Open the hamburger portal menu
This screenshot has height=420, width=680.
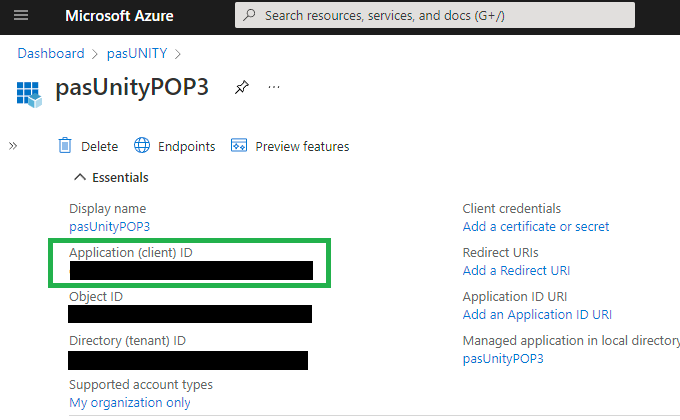[x=21, y=16]
